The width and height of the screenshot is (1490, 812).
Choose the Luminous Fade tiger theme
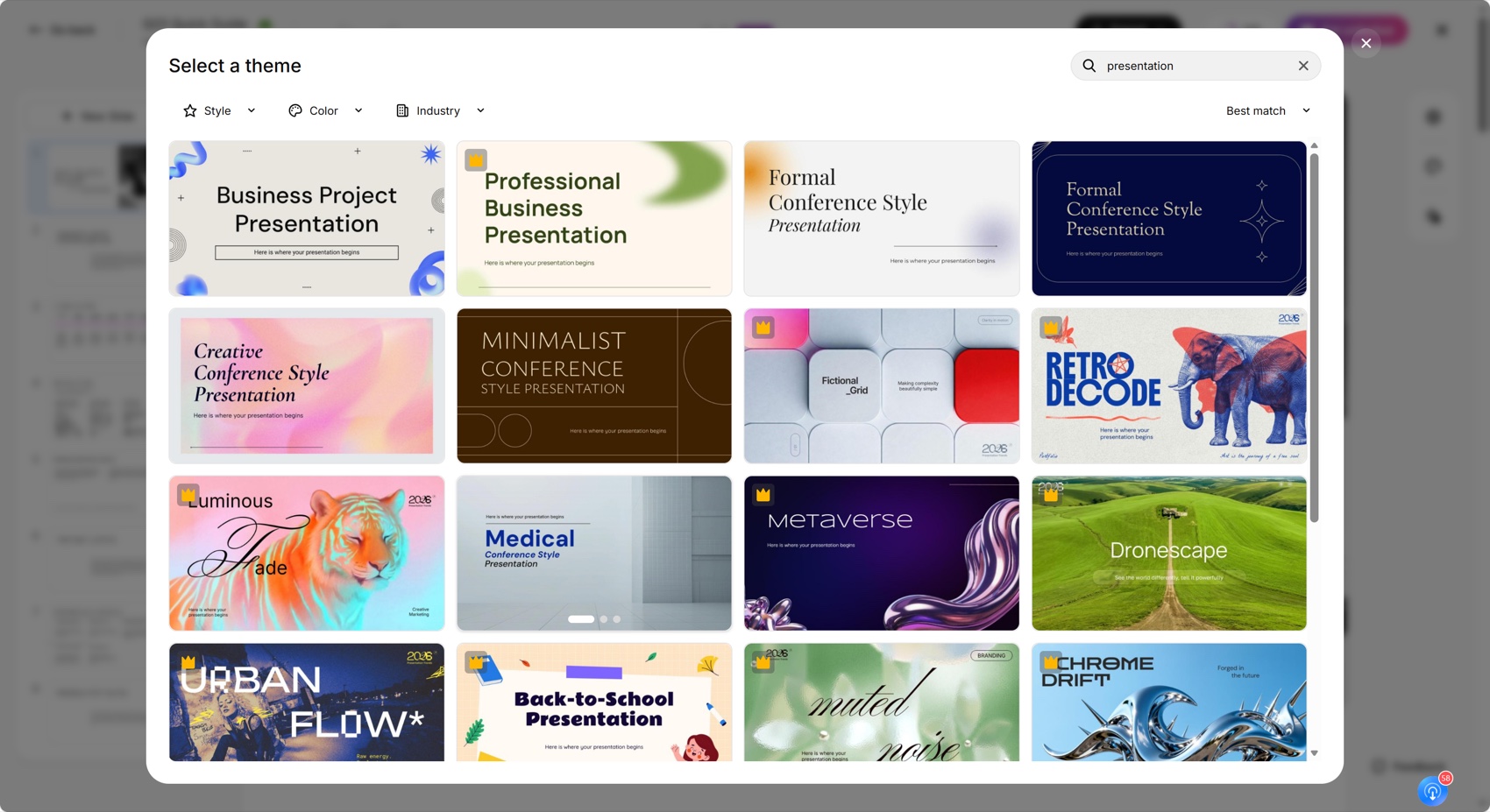click(x=307, y=553)
